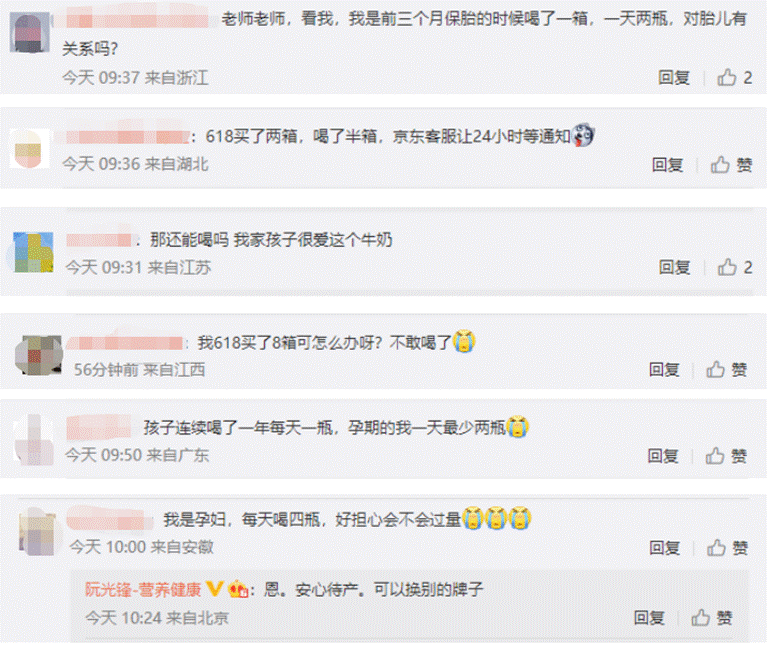Reply to 阮光锋-营养健康's nested comment
The width and height of the screenshot is (767, 648).
(x=649, y=618)
